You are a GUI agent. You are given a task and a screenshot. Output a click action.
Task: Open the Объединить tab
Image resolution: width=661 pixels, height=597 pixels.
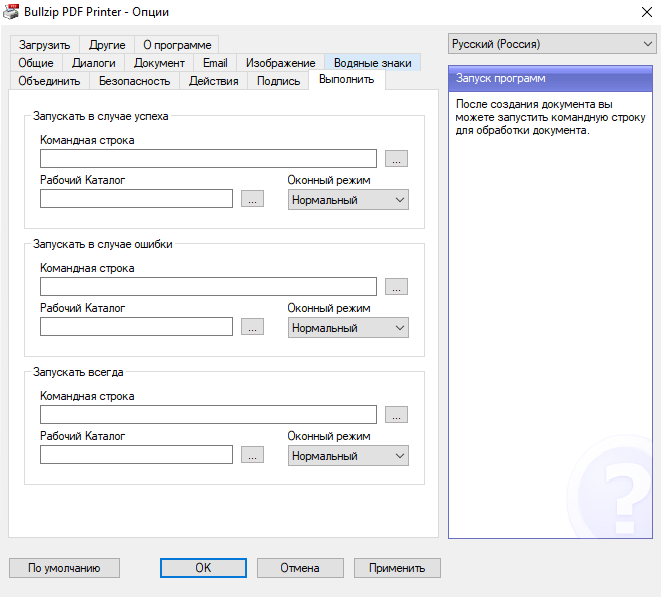coord(49,81)
